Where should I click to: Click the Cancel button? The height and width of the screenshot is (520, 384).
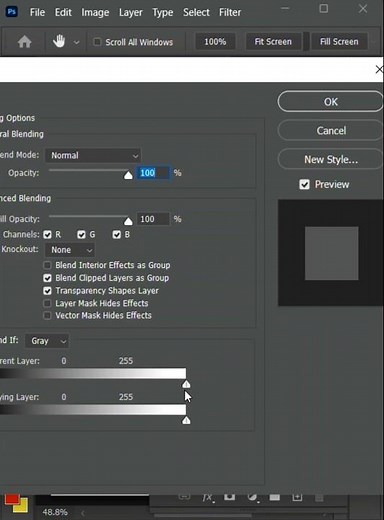330,130
